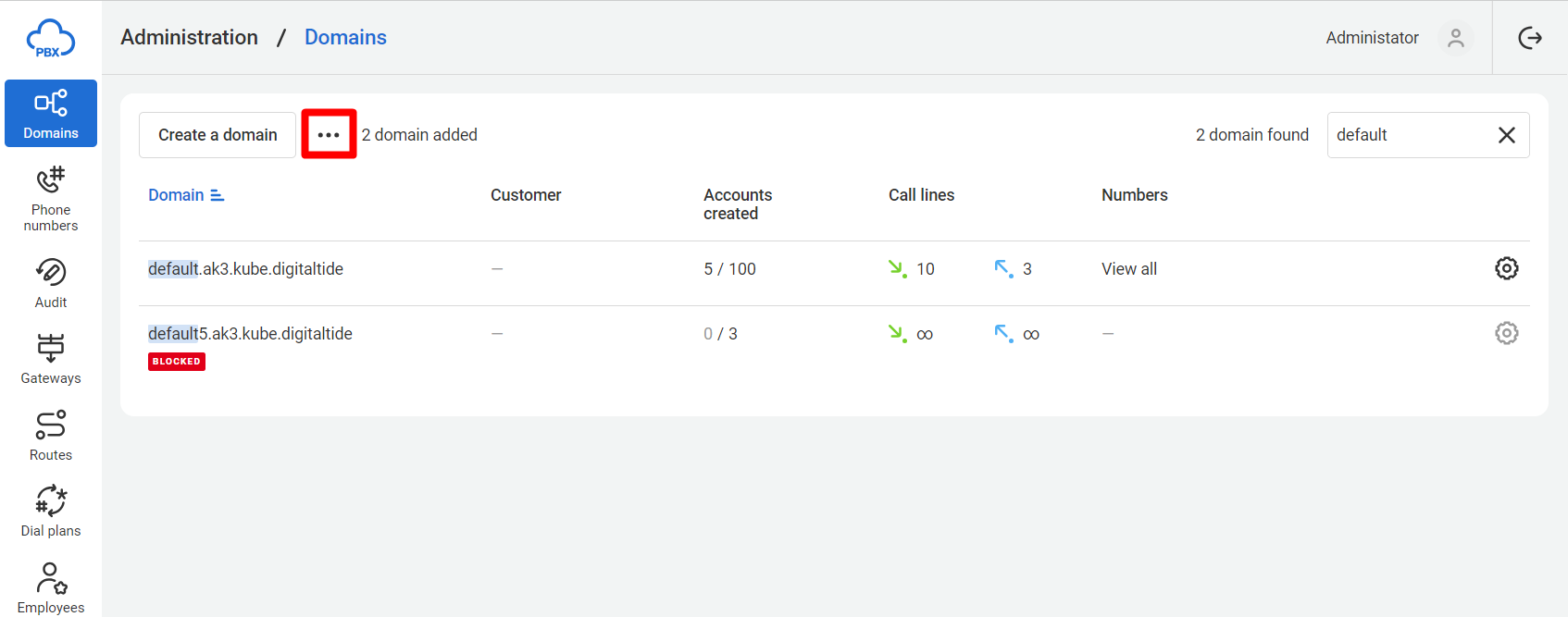This screenshot has width=1568, height=617.
Task: Clear the default search filter
Action: (x=1507, y=135)
